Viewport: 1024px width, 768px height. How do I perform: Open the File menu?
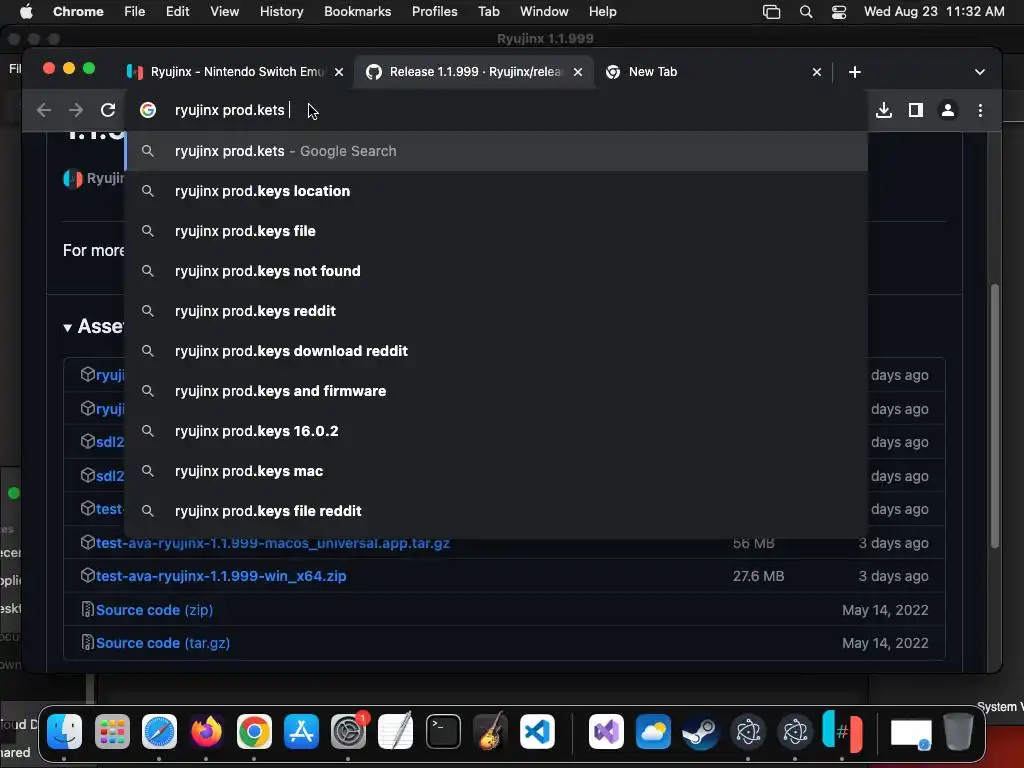coord(135,11)
